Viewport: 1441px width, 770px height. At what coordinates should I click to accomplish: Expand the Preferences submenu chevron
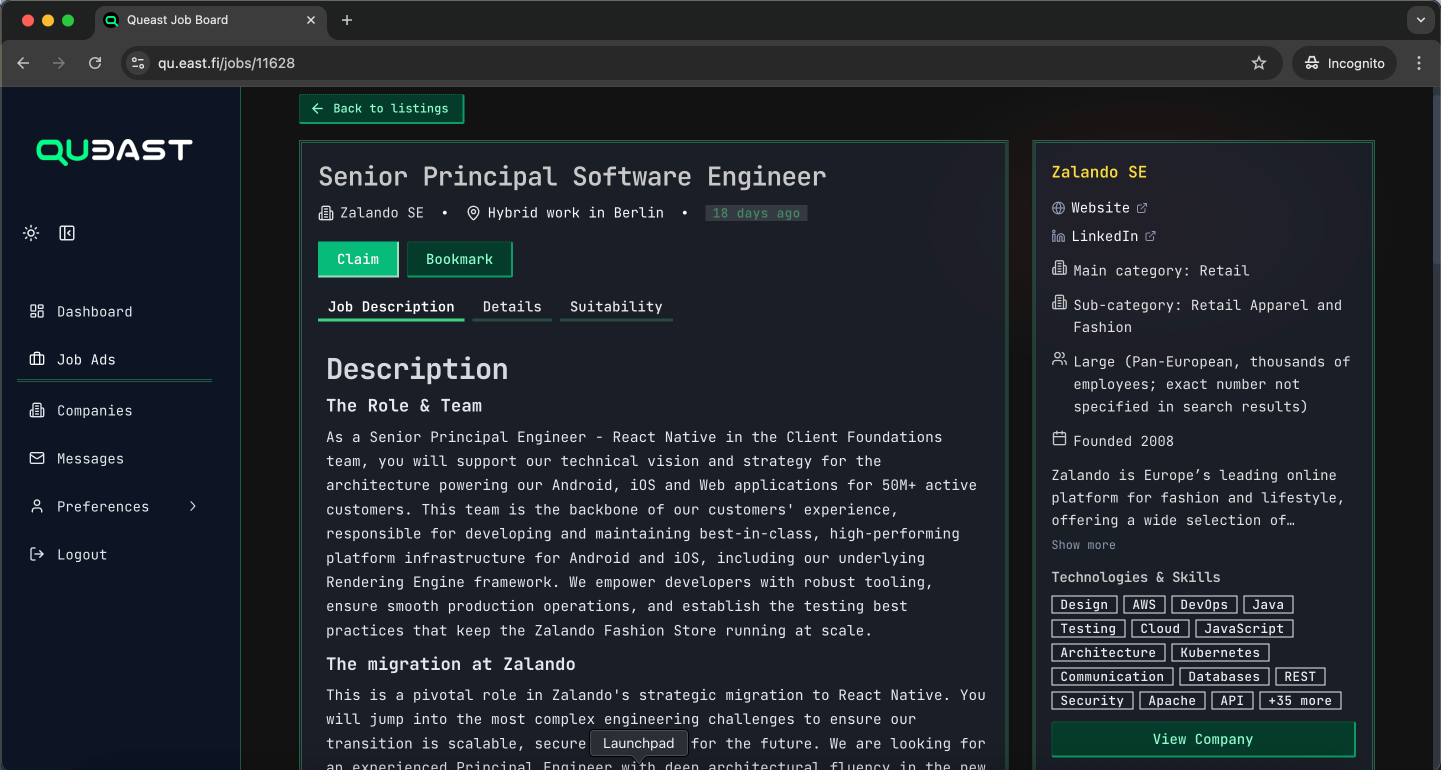193,506
